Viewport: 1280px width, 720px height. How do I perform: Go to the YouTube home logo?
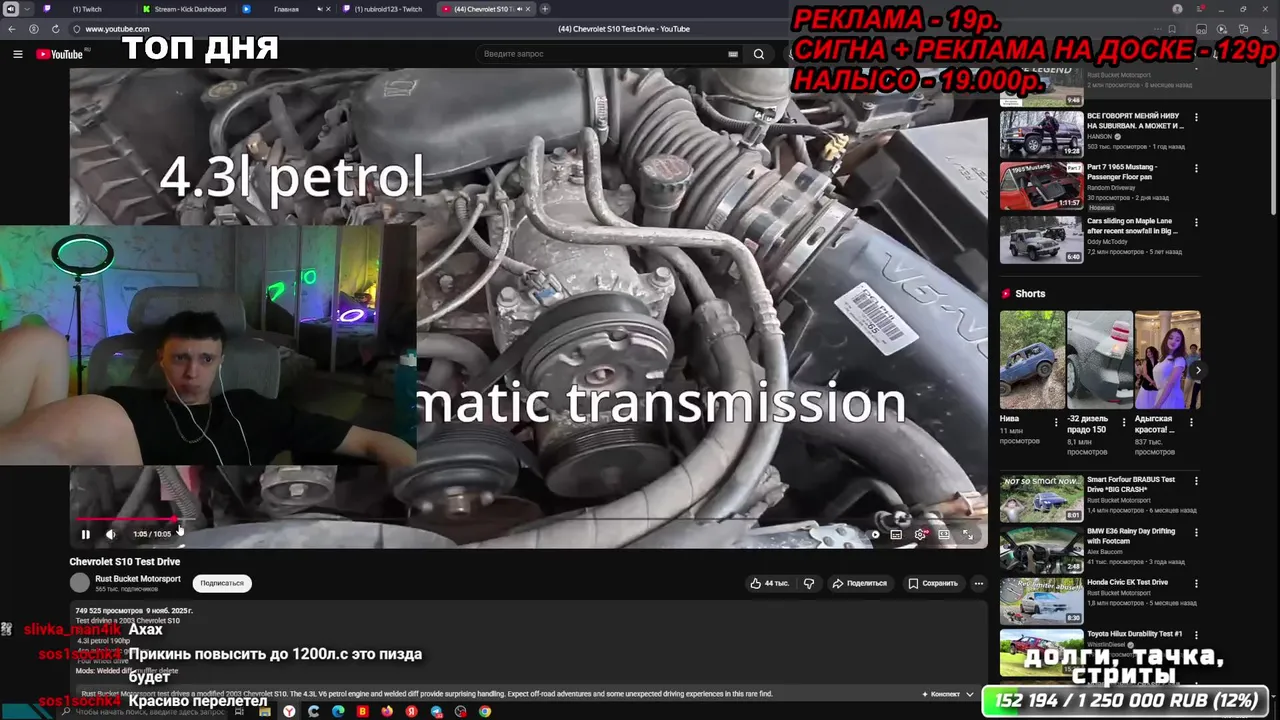click(x=60, y=54)
